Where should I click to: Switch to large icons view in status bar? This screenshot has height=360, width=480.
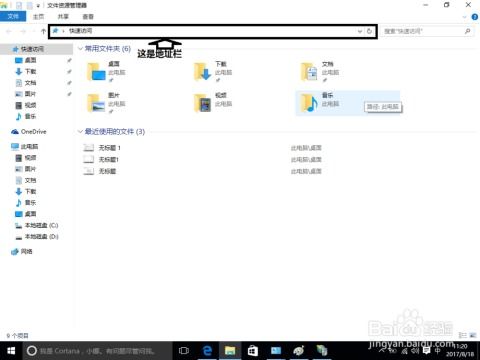(x=473, y=335)
